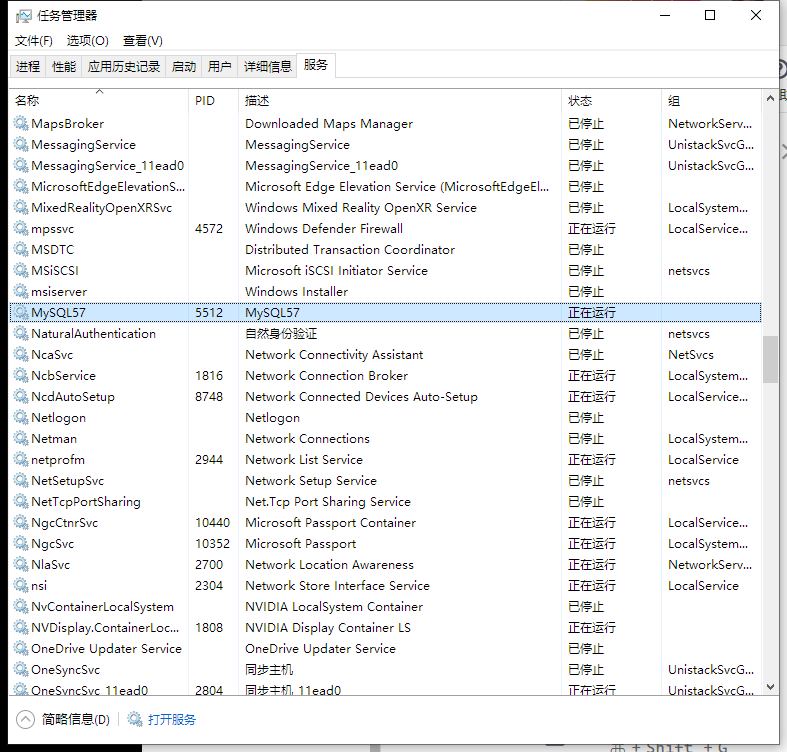This screenshot has height=752, width=787.
Task: Click the Microsoft iSCSI Initiator Service description
Action: (x=336, y=271)
